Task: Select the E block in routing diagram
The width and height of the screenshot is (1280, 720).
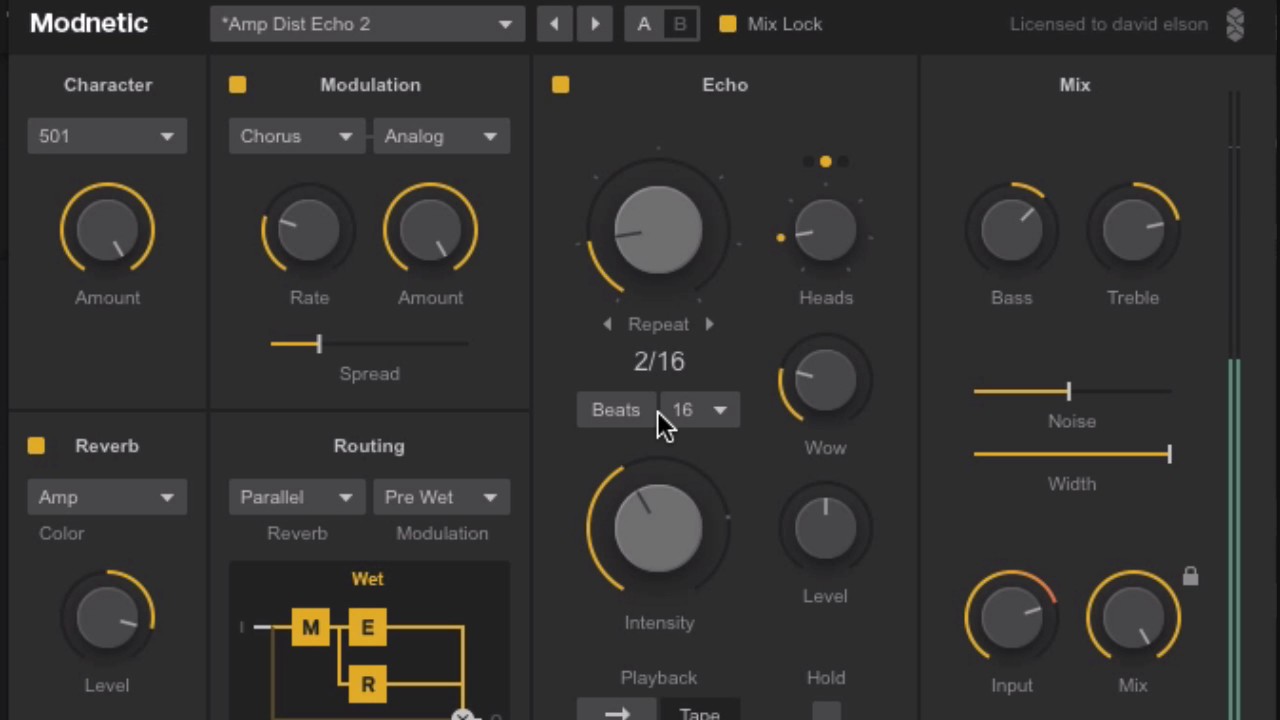Action: [x=367, y=627]
